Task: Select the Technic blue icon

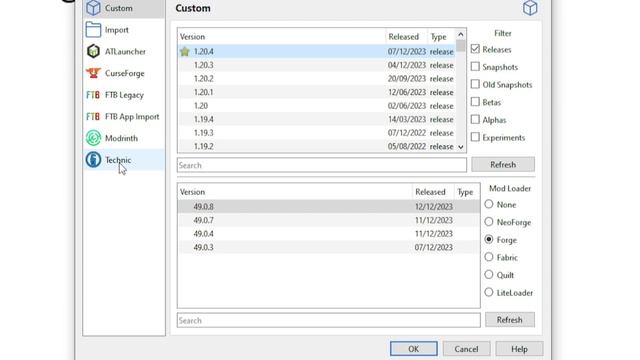Action: pos(93,160)
